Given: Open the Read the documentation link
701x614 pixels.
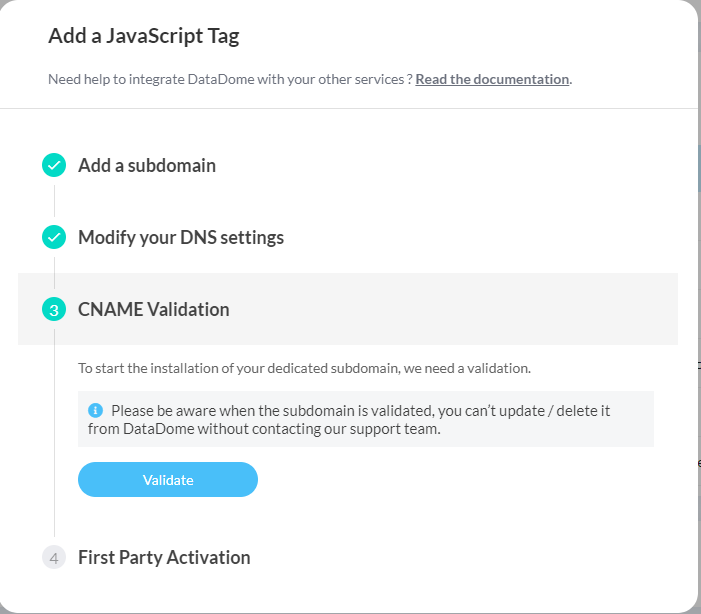Looking at the screenshot, I should pos(492,79).
